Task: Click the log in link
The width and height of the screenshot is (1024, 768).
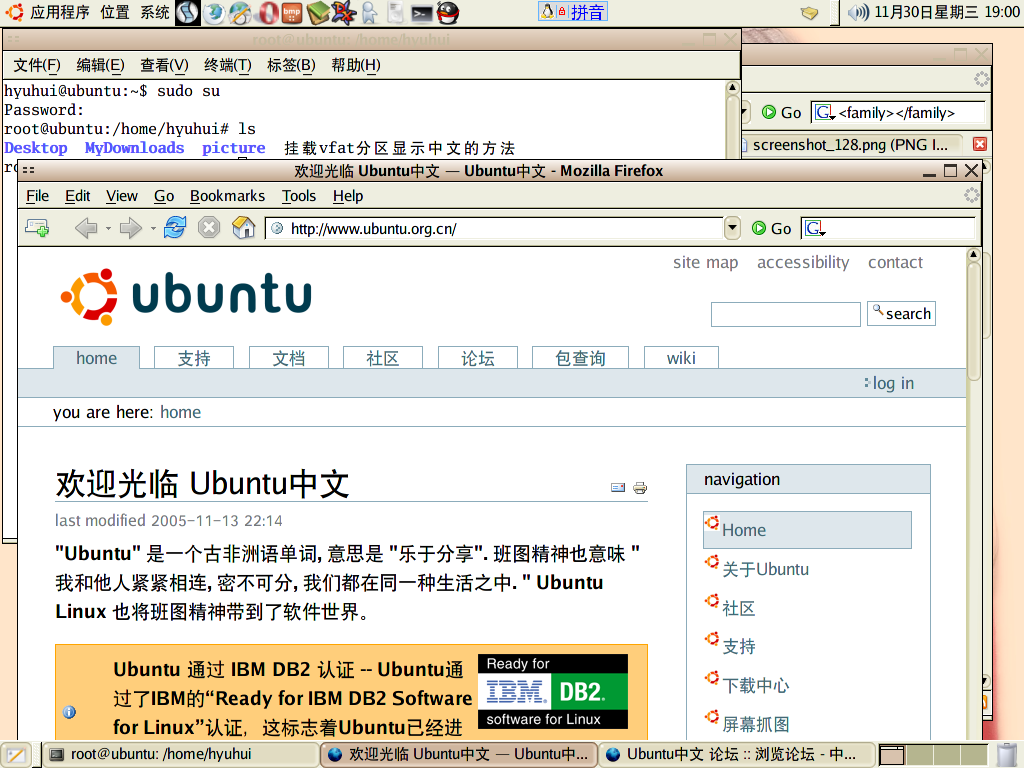Action: click(x=893, y=383)
